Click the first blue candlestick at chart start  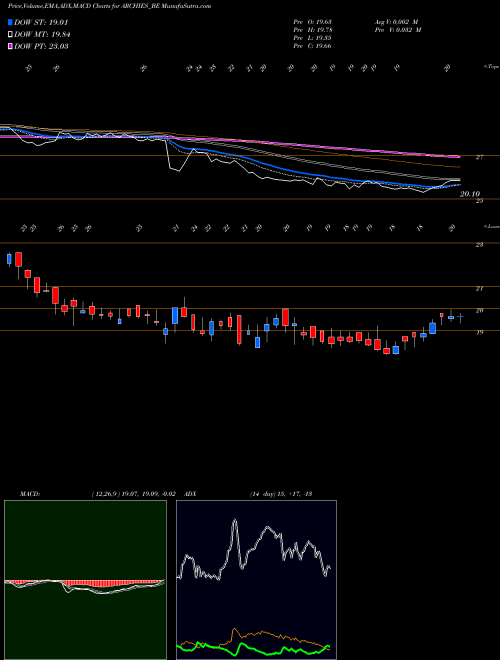(x=9, y=259)
